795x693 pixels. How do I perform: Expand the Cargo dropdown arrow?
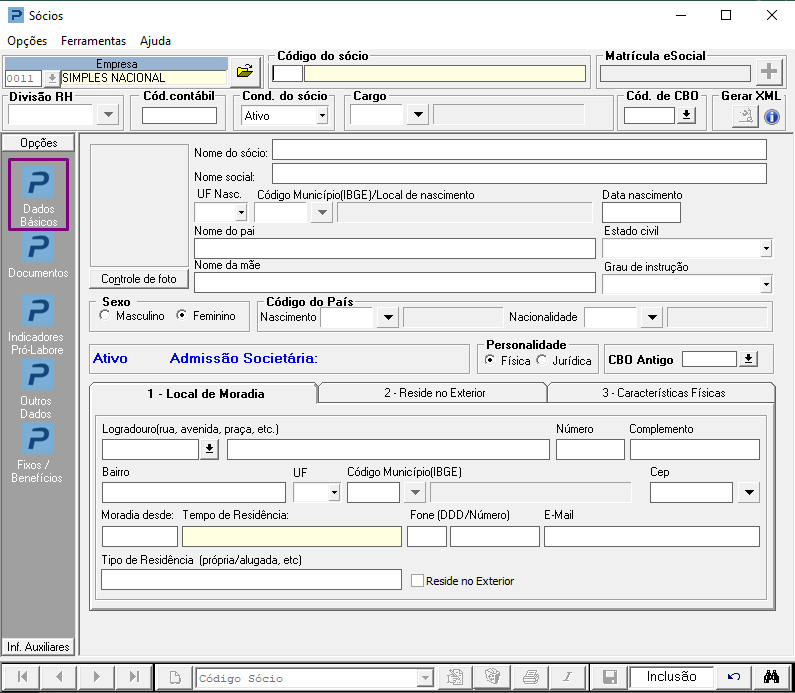[418, 115]
